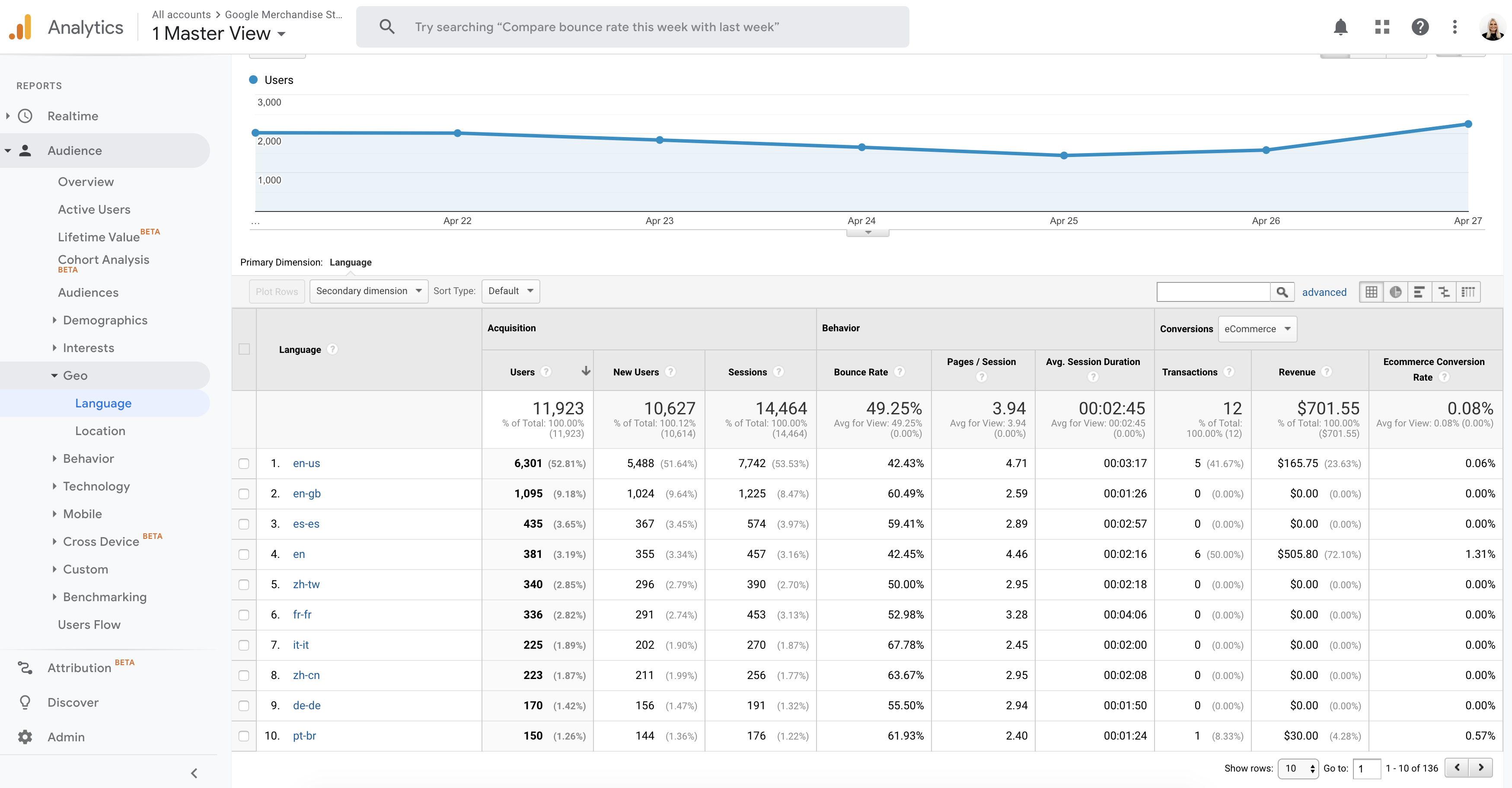The image size is (1512, 788).
Task: Open the notifications bell
Action: click(x=1340, y=26)
